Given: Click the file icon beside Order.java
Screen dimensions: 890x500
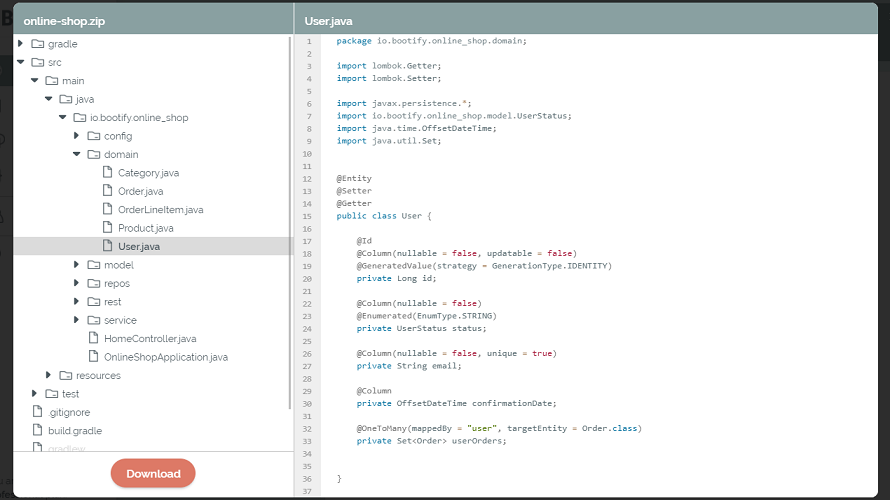Looking at the screenshot, I should (x=108, y=191).
